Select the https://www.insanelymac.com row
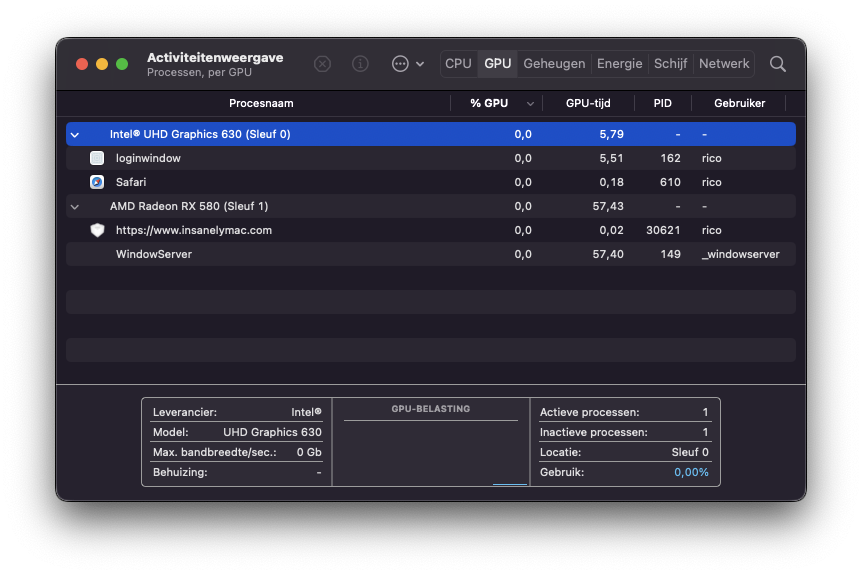 pyautogui.click(x=431, y=230)
